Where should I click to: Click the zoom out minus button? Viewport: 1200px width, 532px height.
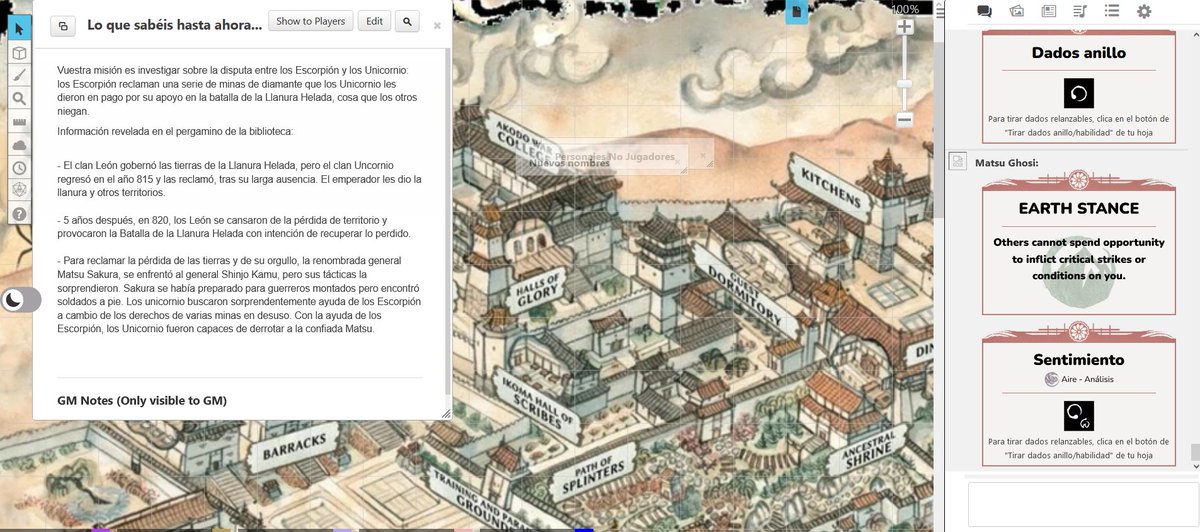(x=905, y=119)
